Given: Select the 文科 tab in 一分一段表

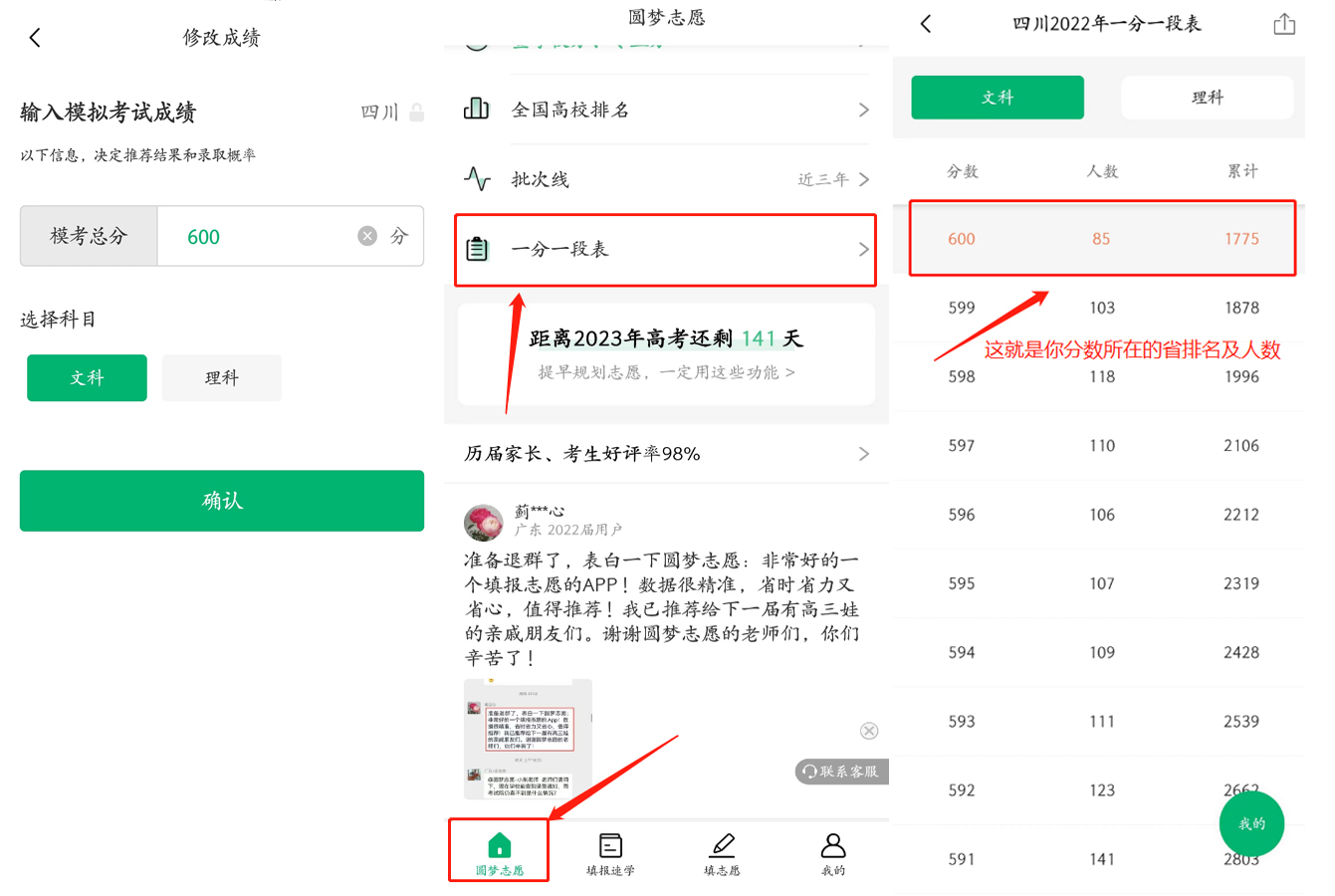Looking at the screenshot, I should (998, 98).
